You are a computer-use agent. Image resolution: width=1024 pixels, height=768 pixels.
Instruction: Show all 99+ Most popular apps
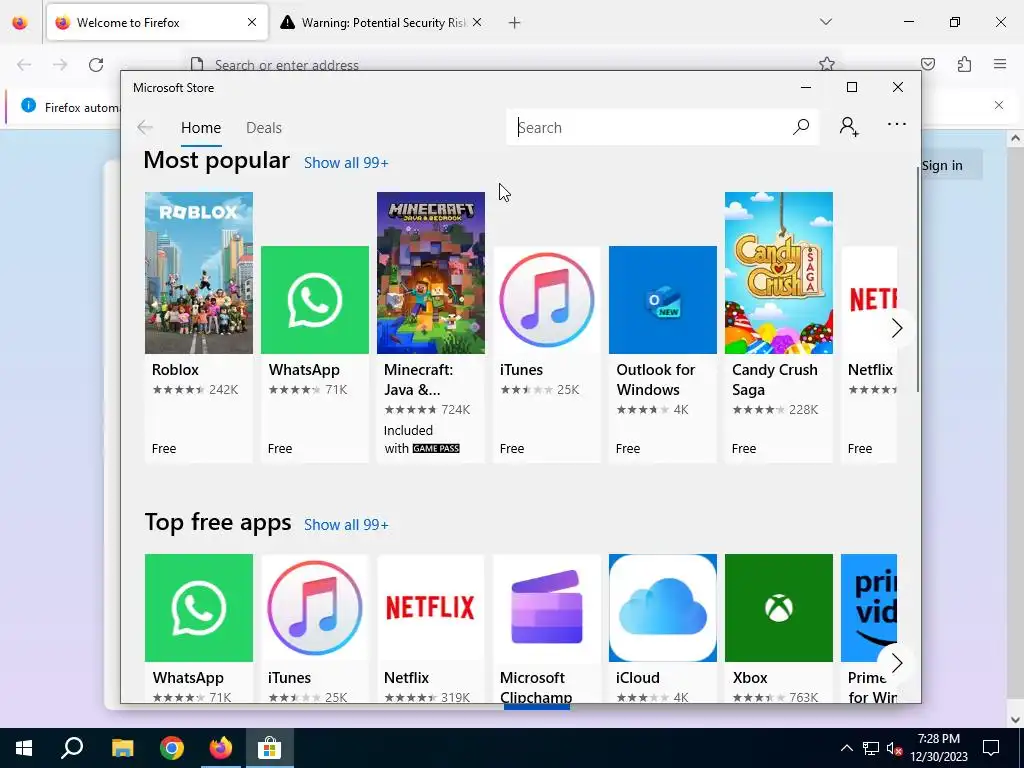pyautogui.click(x=346, y=163)
